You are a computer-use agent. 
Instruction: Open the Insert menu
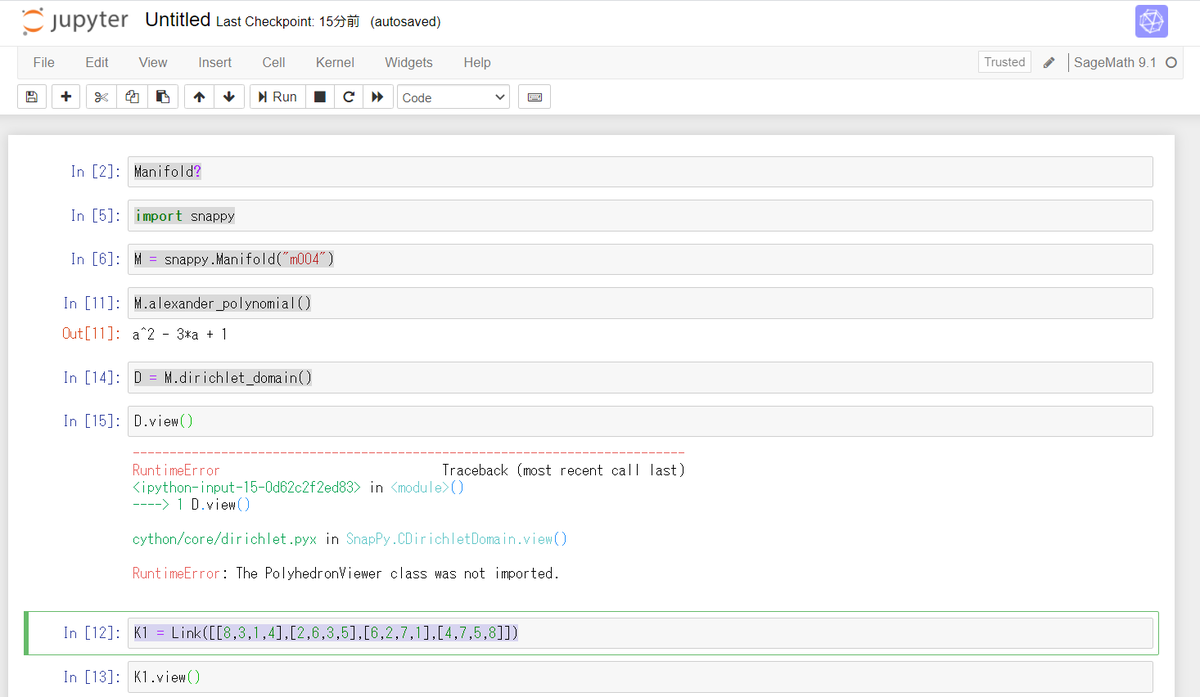215,62
